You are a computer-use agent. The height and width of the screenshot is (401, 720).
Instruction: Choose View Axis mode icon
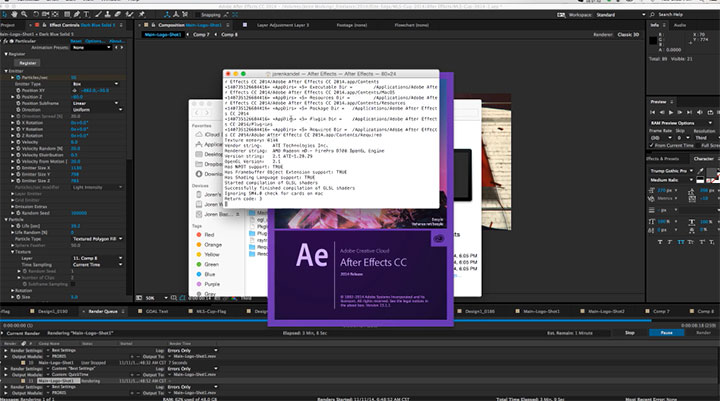click(x=185, y=15)
